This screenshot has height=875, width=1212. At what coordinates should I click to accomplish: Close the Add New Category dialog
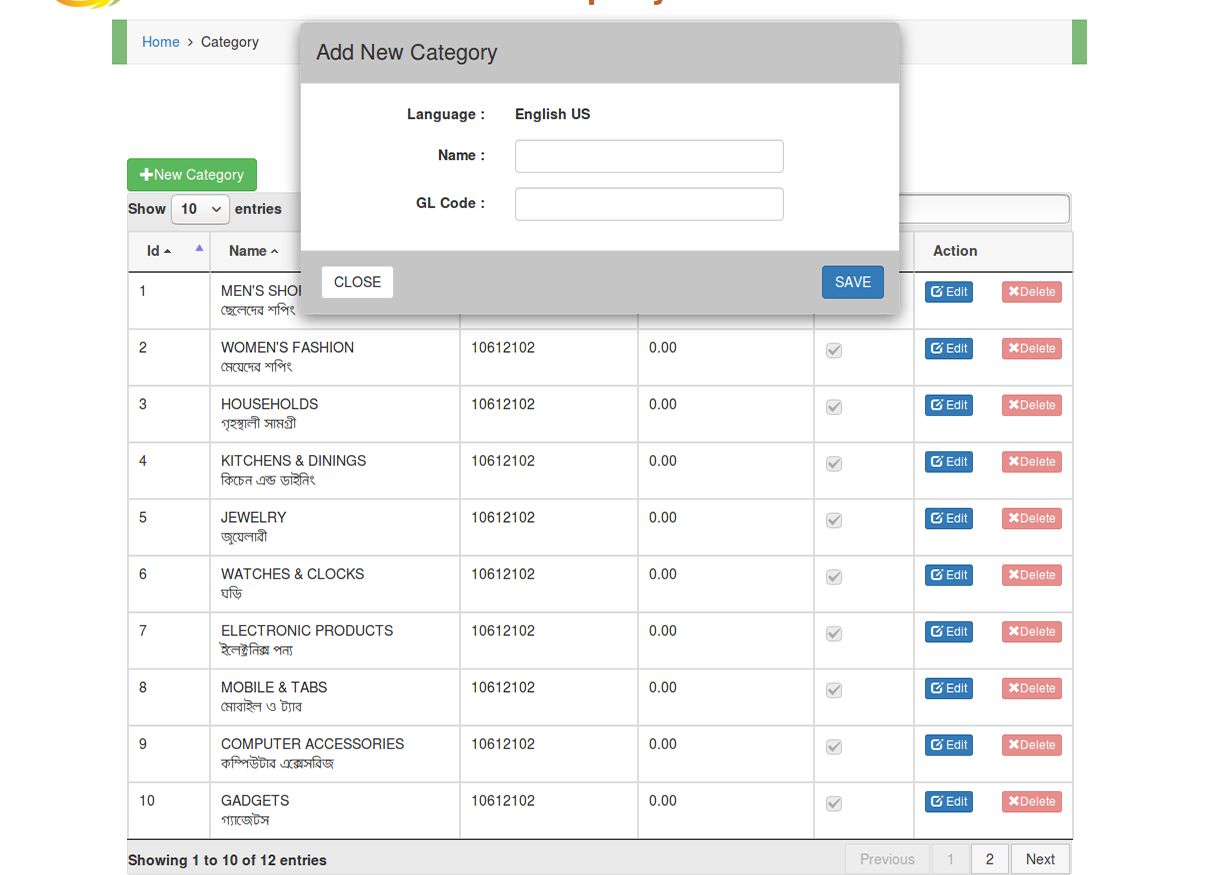tap(357, 282)
